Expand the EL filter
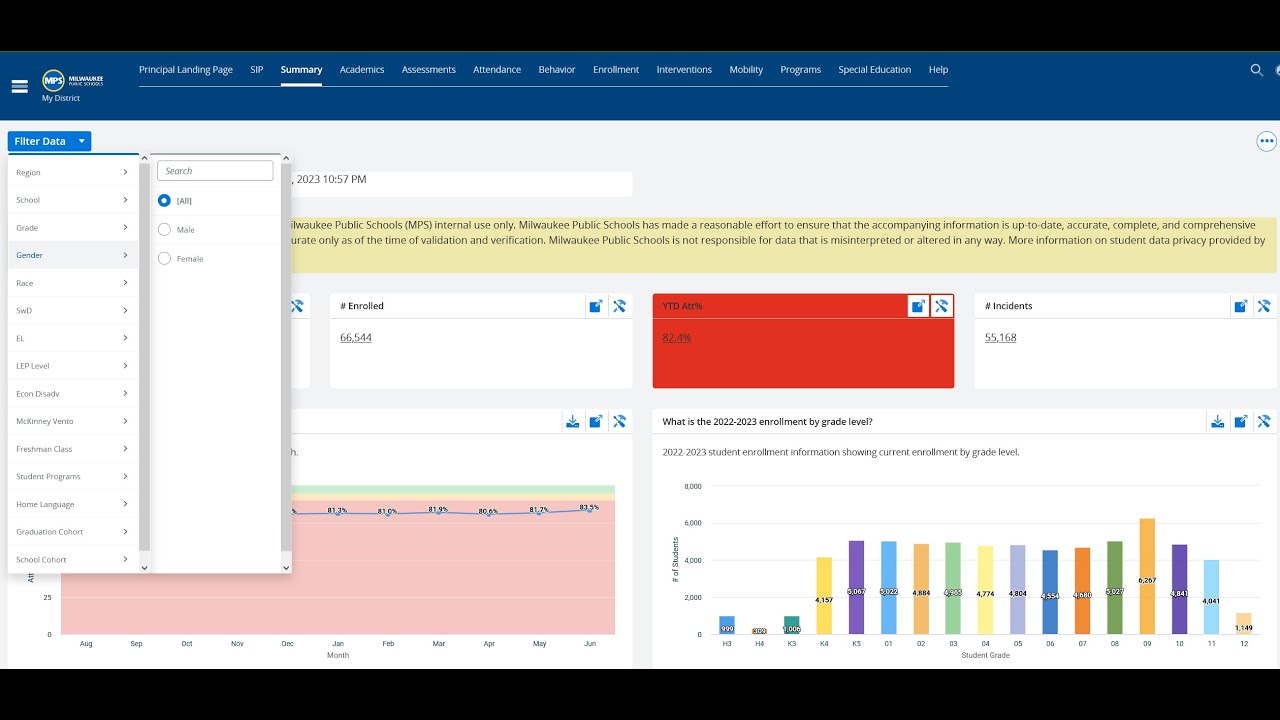This screenshot has width=1280, height=720. point(73,338)
